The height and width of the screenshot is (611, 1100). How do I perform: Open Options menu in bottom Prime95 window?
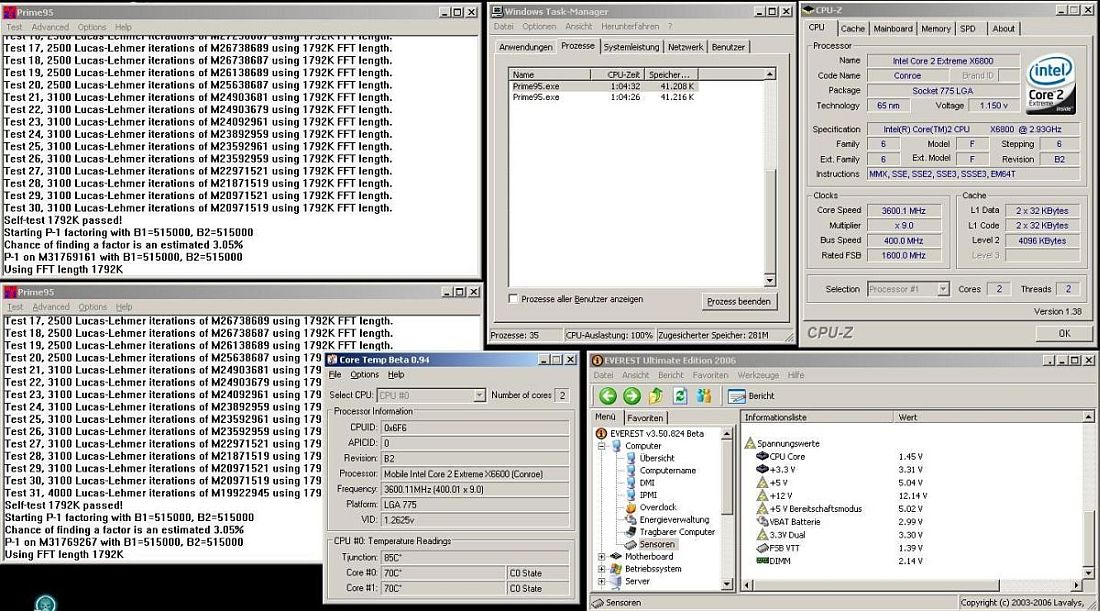[x=93, y=307]
